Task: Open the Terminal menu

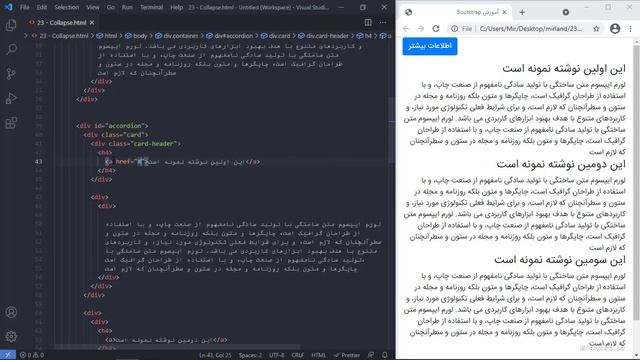Action: click(151, 7)
